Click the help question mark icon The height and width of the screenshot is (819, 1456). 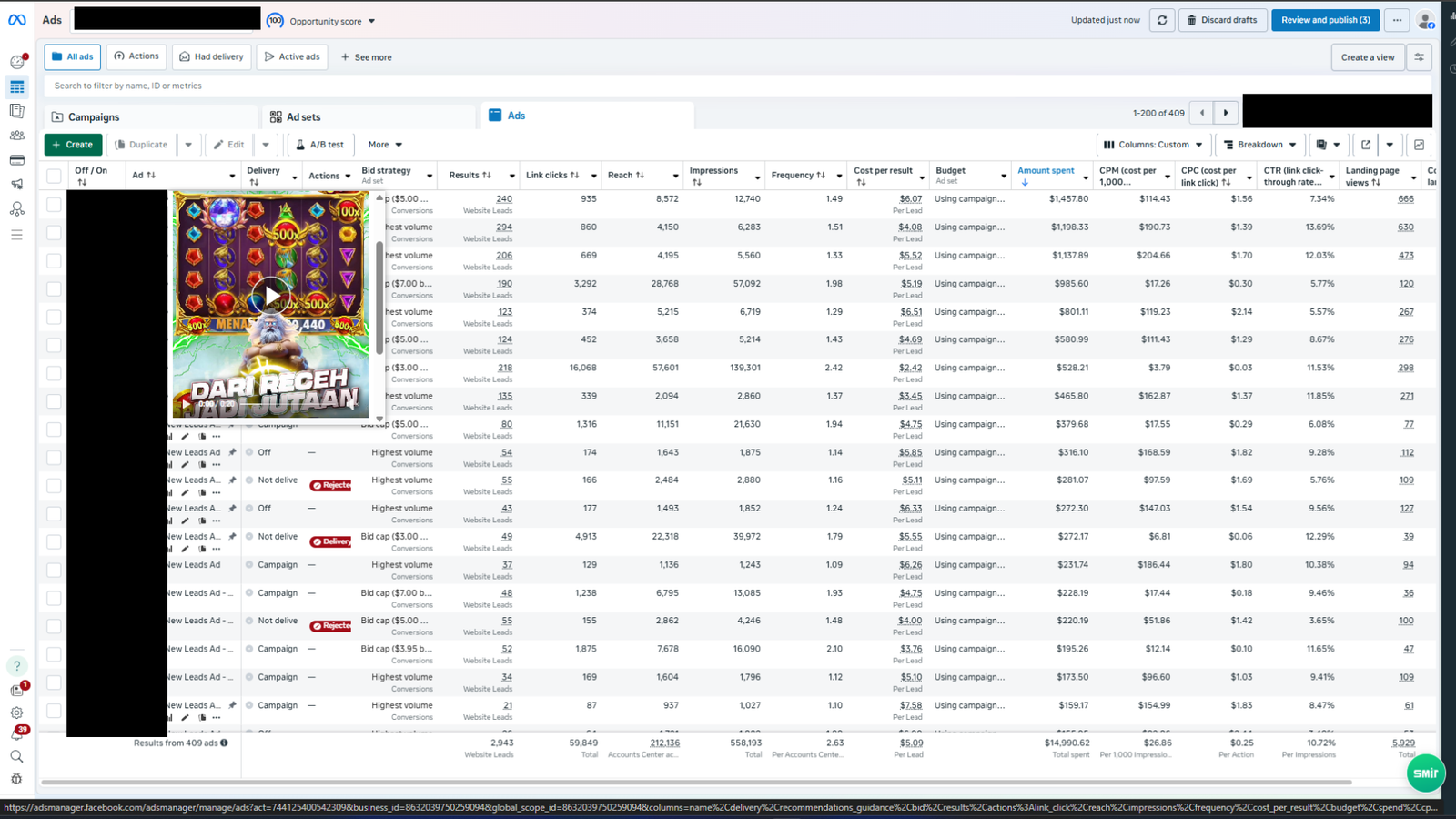16,666
